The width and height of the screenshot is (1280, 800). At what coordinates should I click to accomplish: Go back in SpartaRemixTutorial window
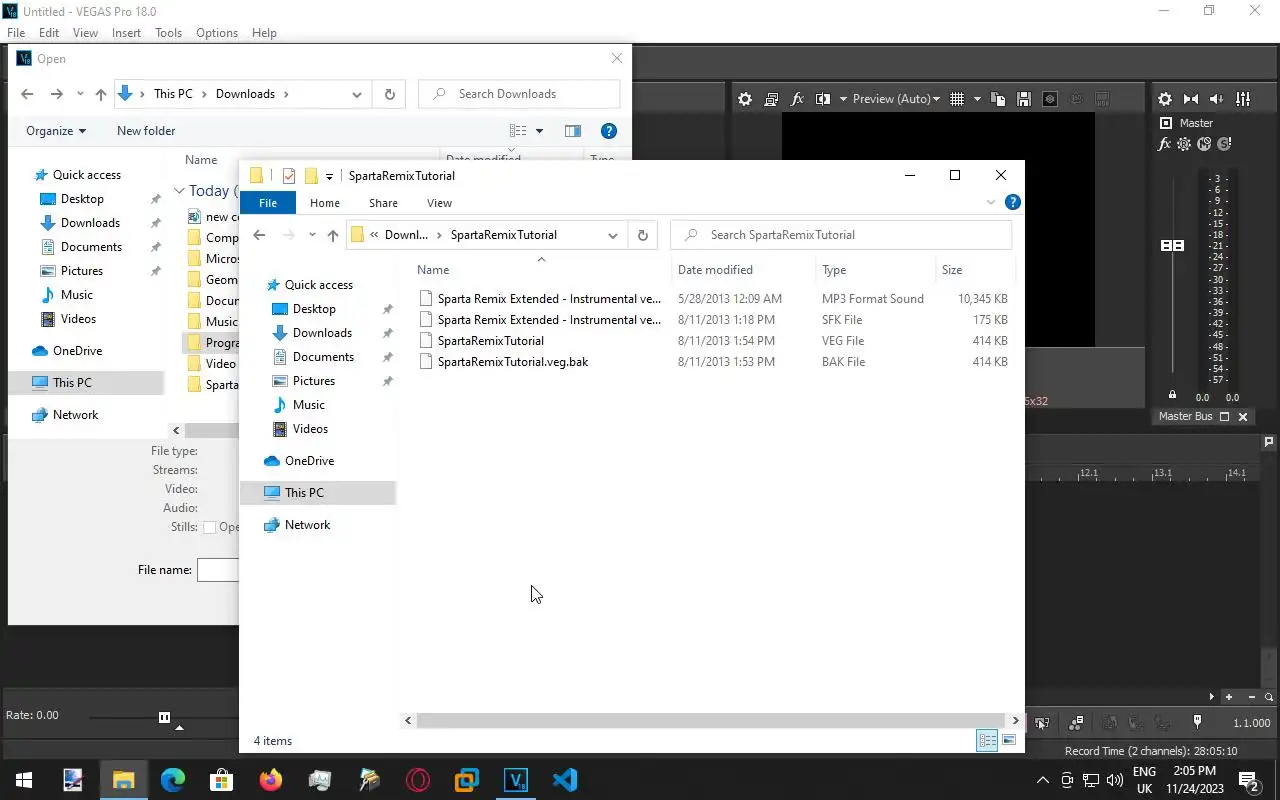[x=259, y=235]
